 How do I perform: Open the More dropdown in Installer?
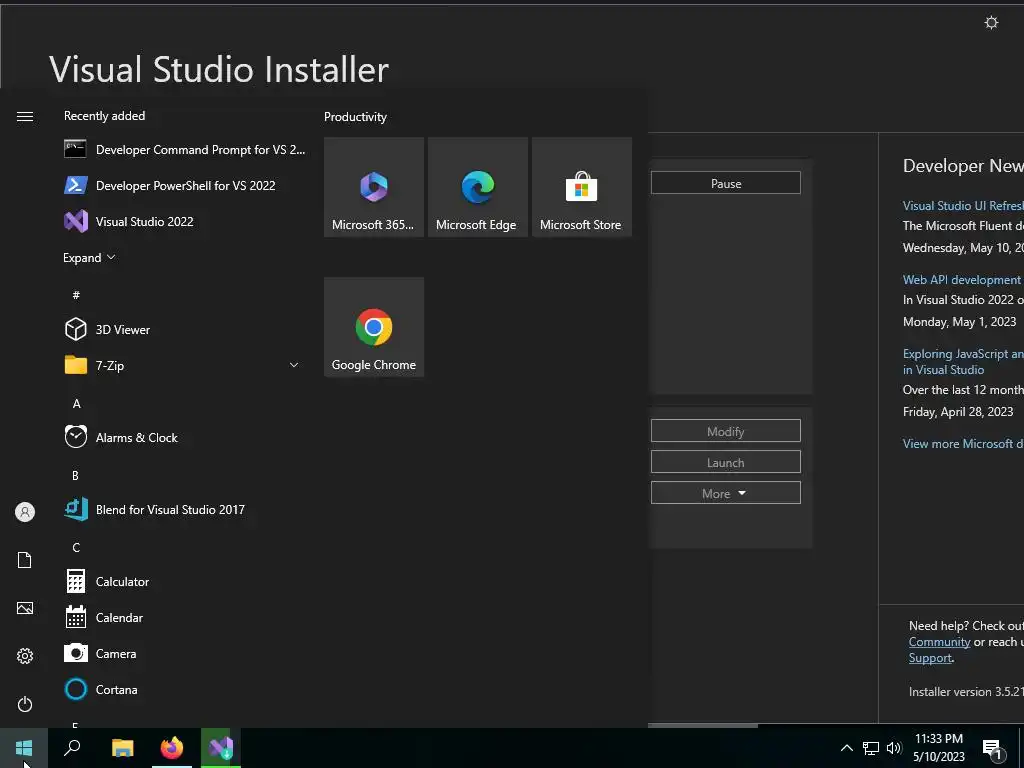(726, 493)
